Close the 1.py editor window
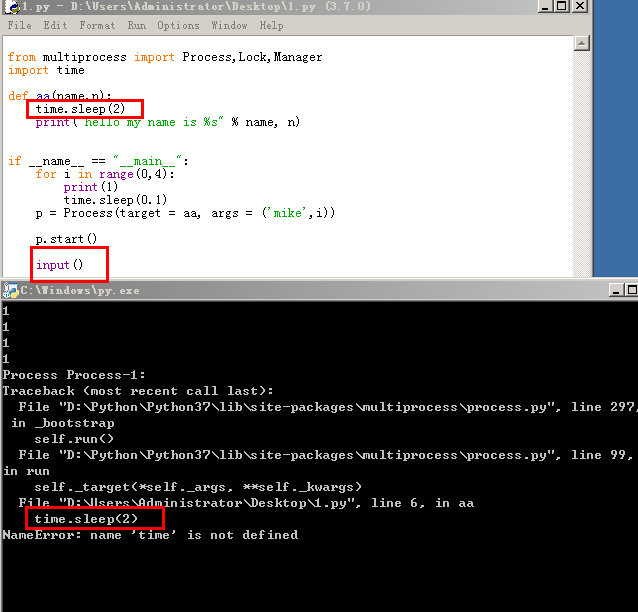This screenshot has width=638, height=612. pyautogui.click(x=581, y=7)
